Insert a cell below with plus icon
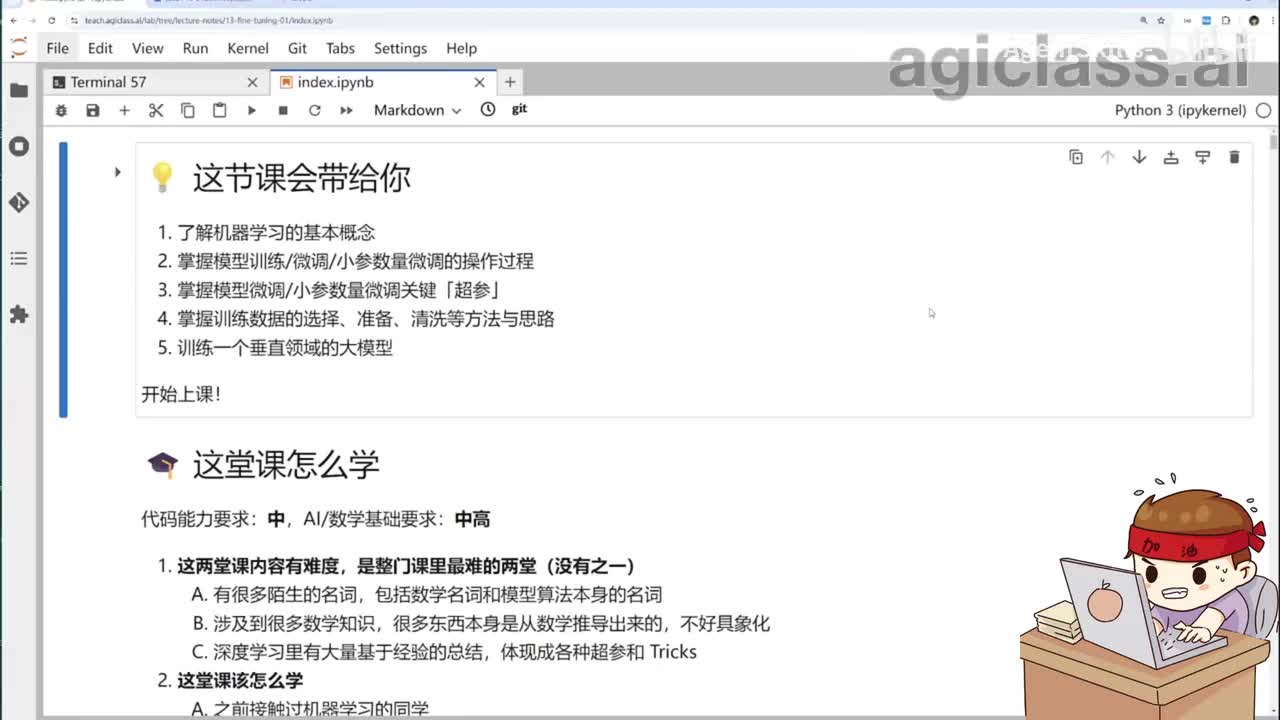Viewport: 1280px width, 720px height. 124,110
